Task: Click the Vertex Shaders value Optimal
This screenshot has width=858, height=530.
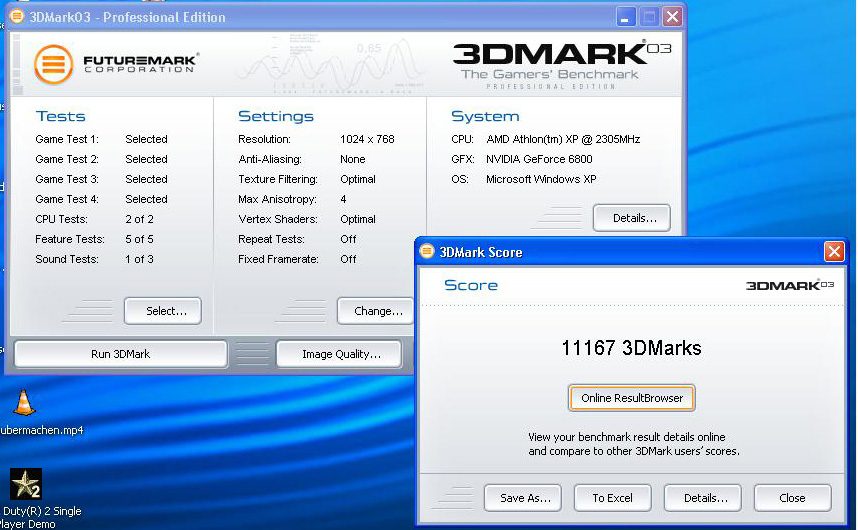Action: (358, 219)
